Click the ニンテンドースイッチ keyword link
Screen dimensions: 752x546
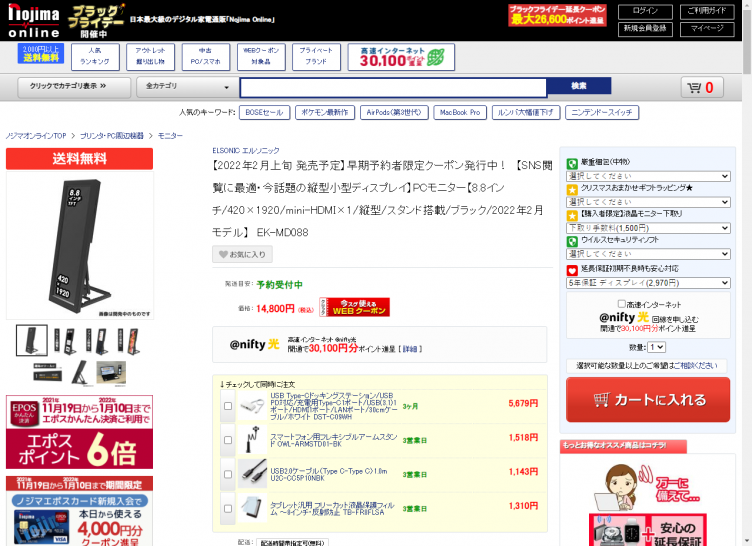(x=602, y=113)
